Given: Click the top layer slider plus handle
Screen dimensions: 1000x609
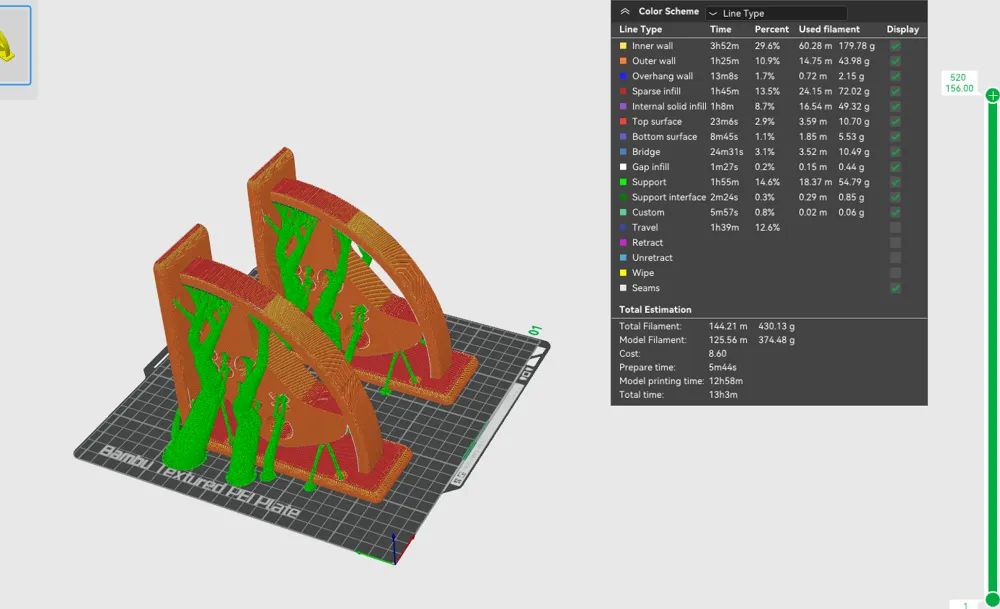Looking at the screenshot, I should (x=992, y=96).
